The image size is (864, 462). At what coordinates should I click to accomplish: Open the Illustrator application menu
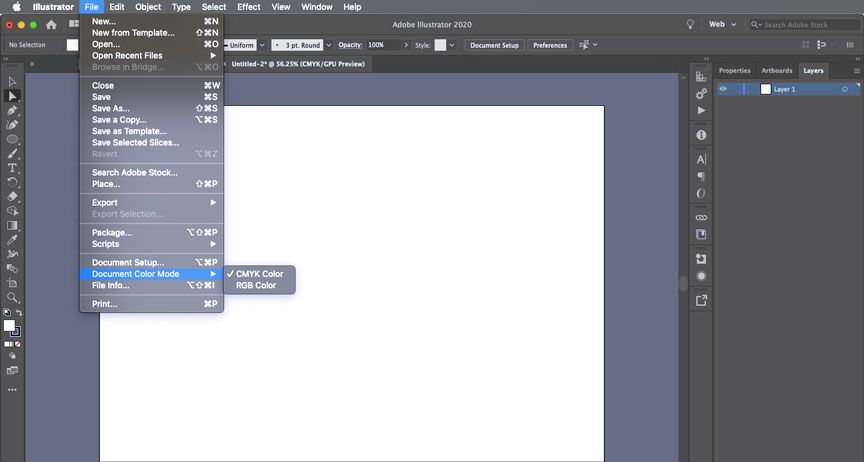[x=53, y=7]
